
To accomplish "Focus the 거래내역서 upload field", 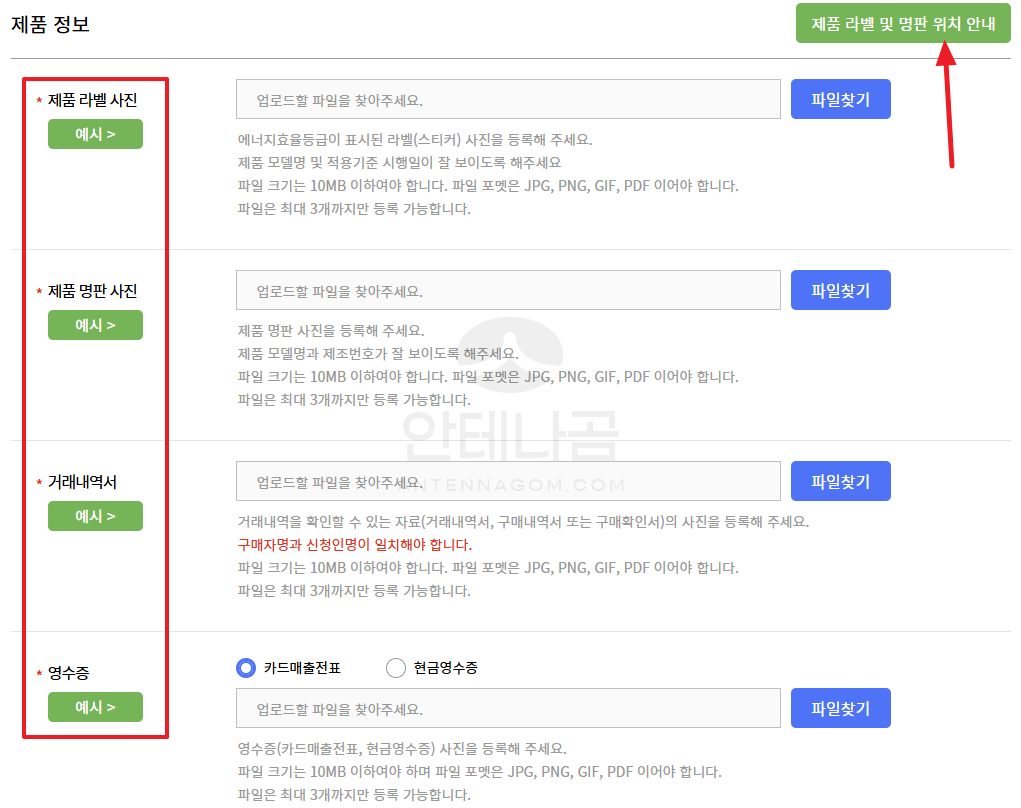I will (508, 481).
